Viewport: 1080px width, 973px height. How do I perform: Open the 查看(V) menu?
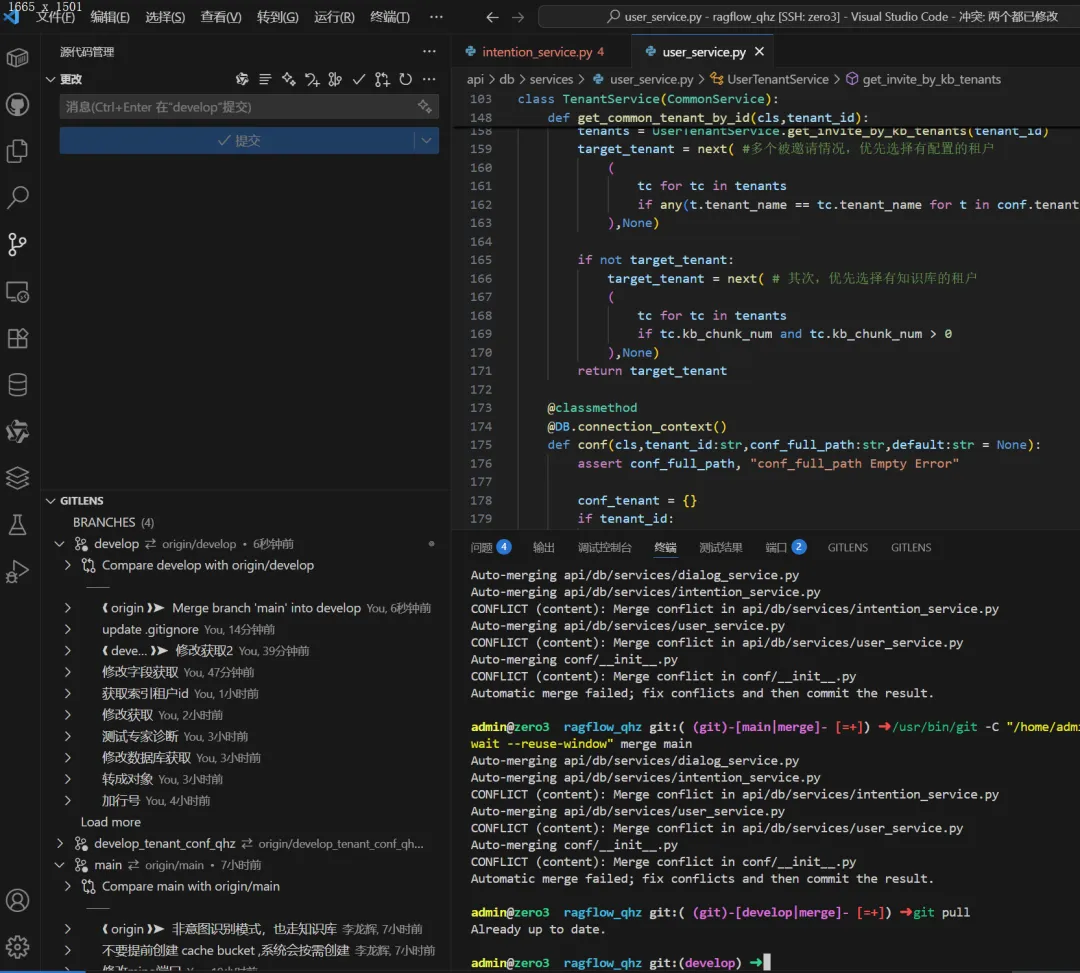221,17
